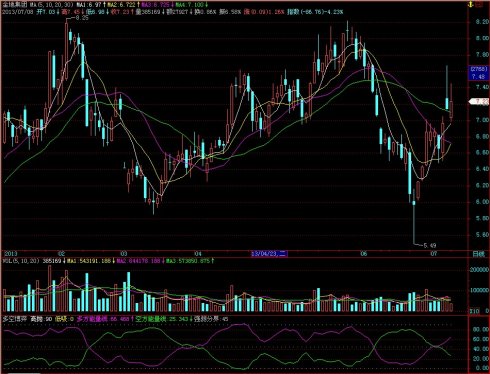Click the date 2013/07/08 in info line
The height and width of the screenshot is (374, 490).
coord(18,12)
